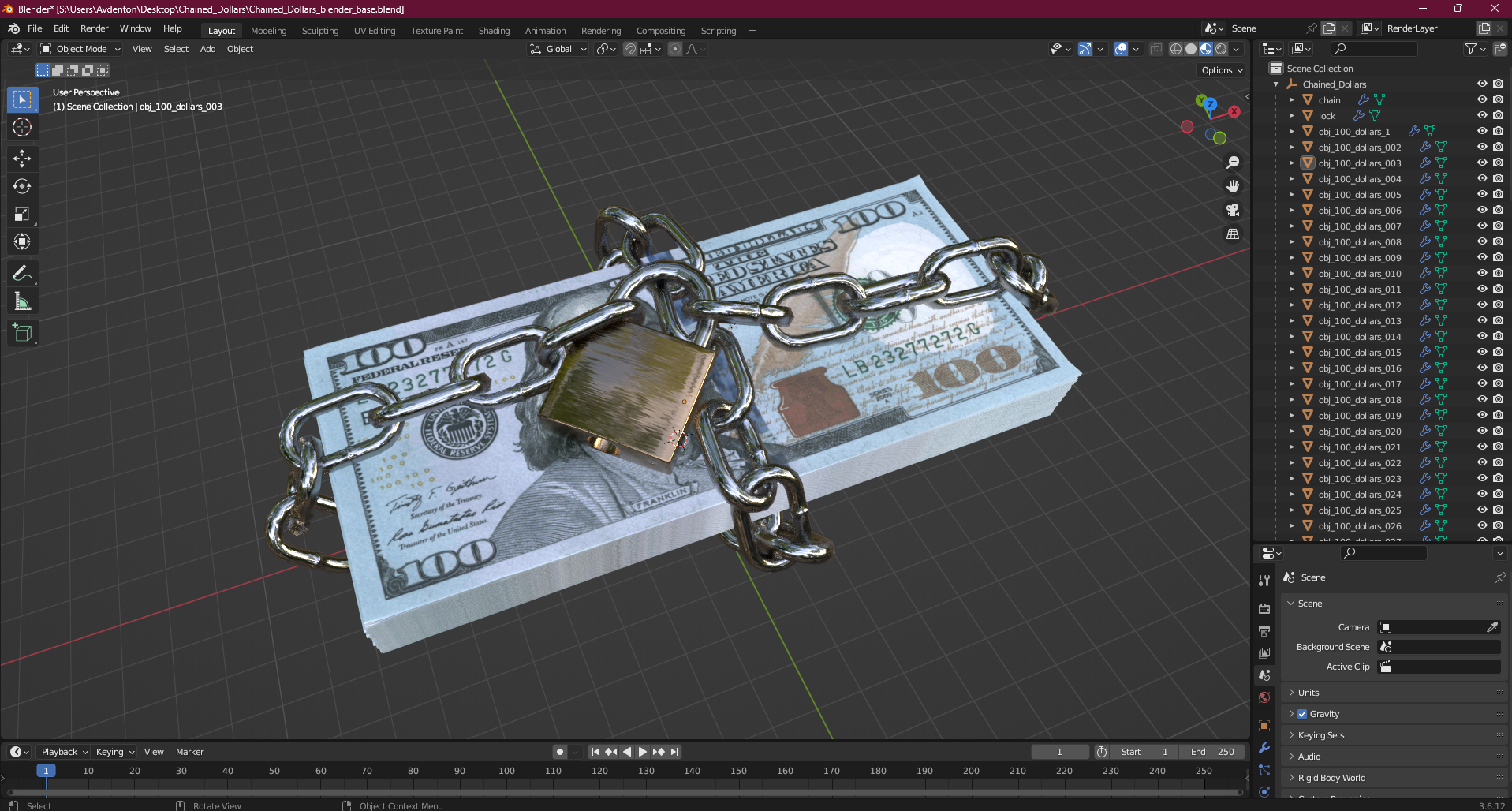Open the Object properties tab

[x=1264, y=726]
